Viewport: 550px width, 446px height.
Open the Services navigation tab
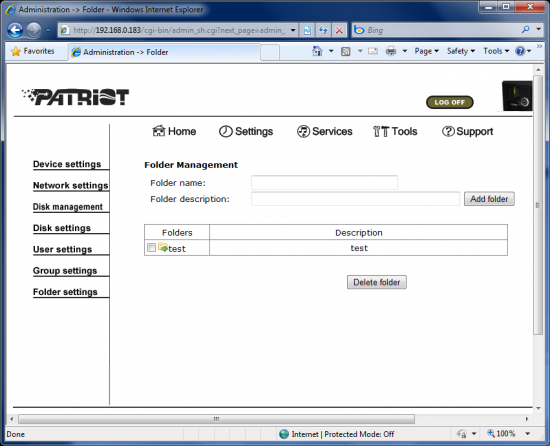tap(324, 131)
